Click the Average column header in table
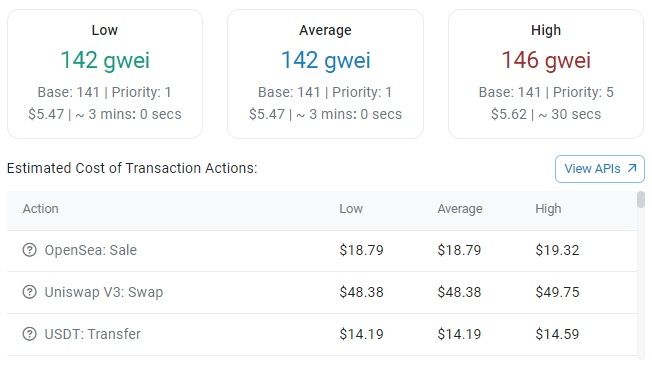Image resolution: width=652 pixels, height=367 pixels. 459,209
